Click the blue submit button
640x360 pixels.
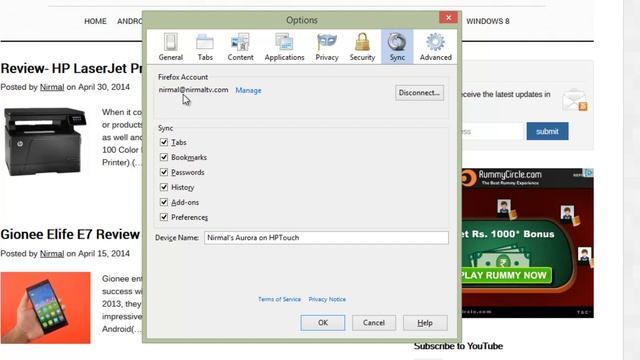click(547, 131)
